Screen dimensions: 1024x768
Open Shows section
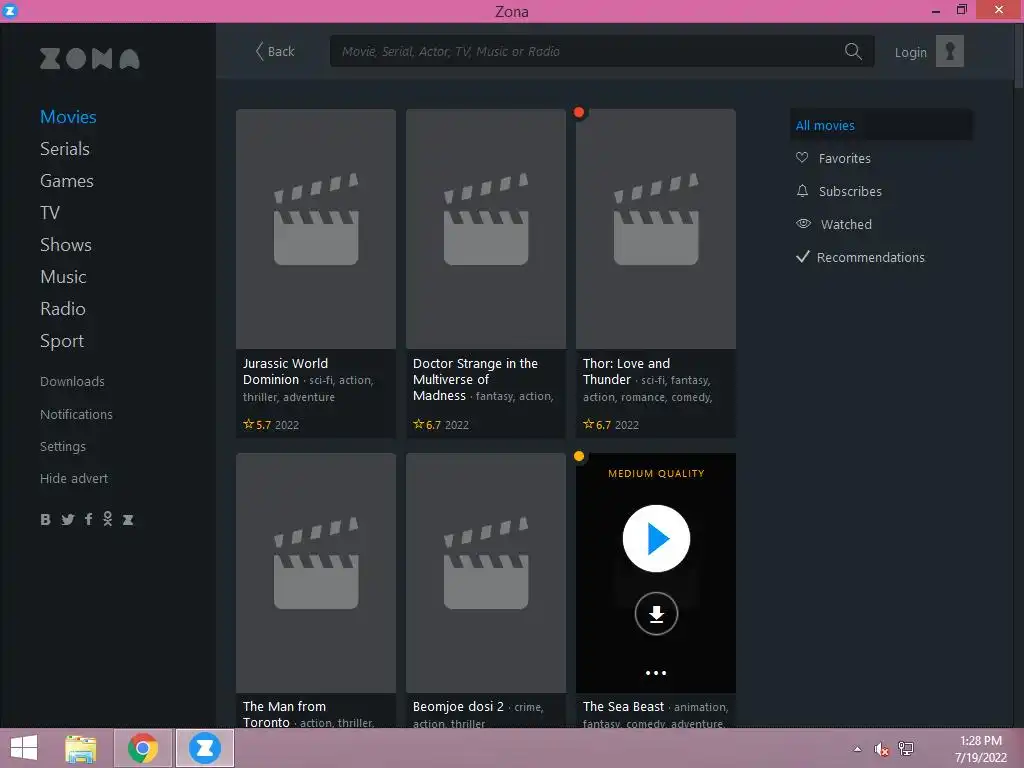pyautogui.click(x=66, y=245)
